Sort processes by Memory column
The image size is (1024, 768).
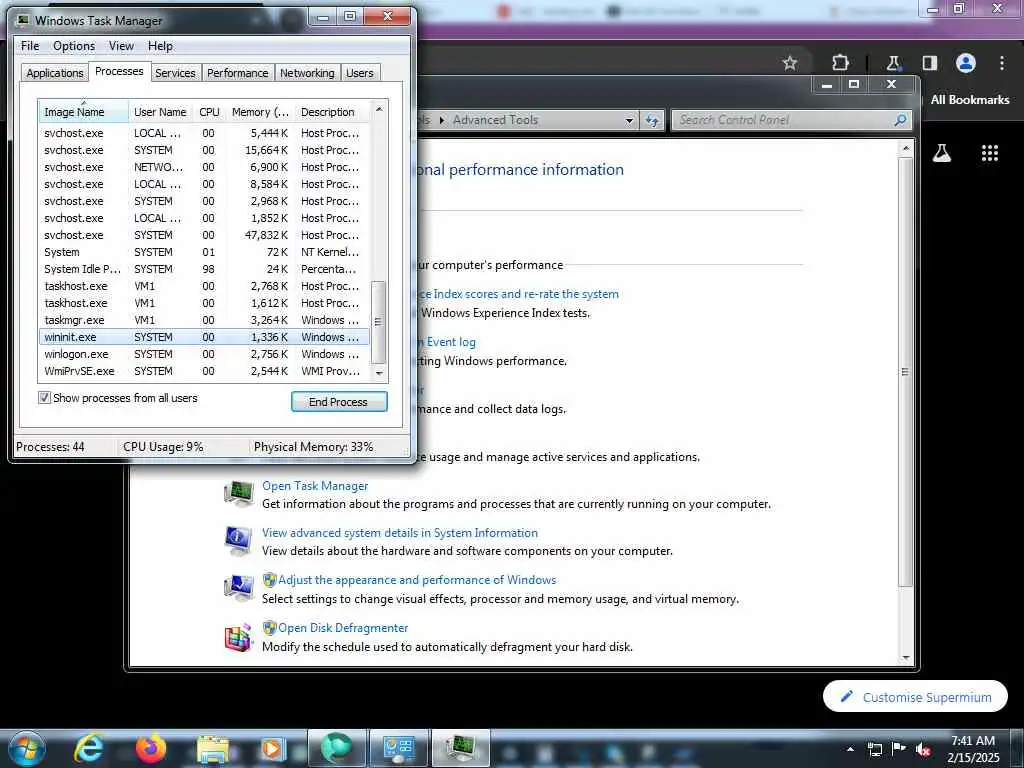click(260, 112)
